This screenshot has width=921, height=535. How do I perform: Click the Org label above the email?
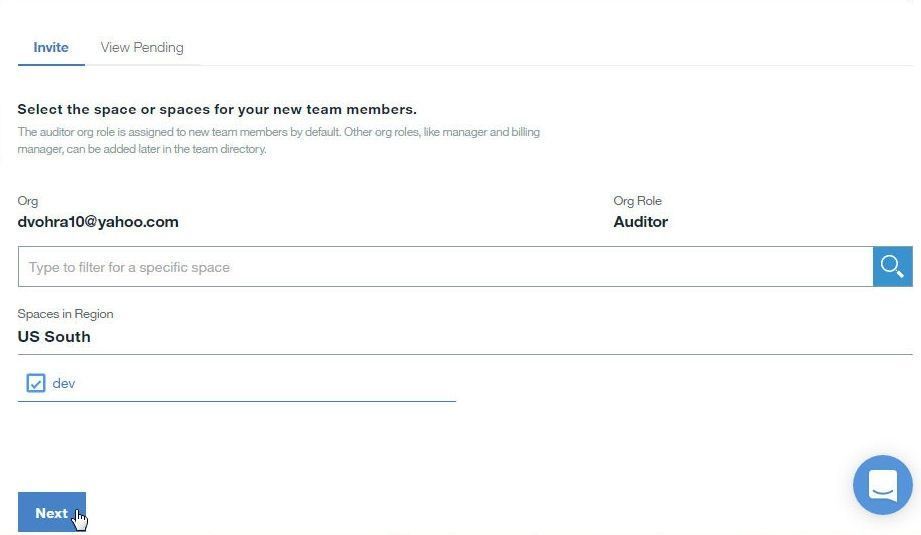(28, 201)
